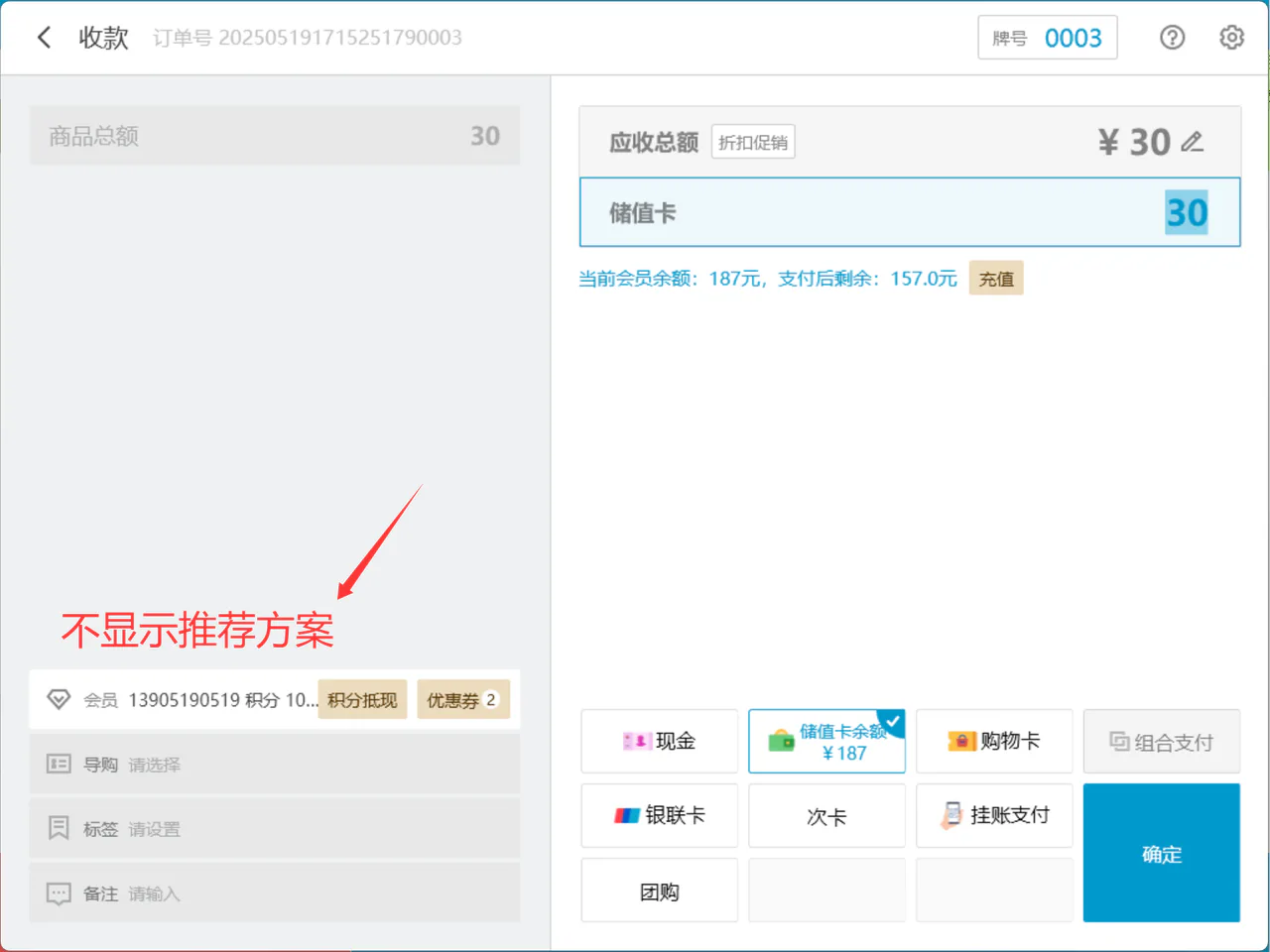Click the member diamond icon
1270x952 pixels.
59,700
